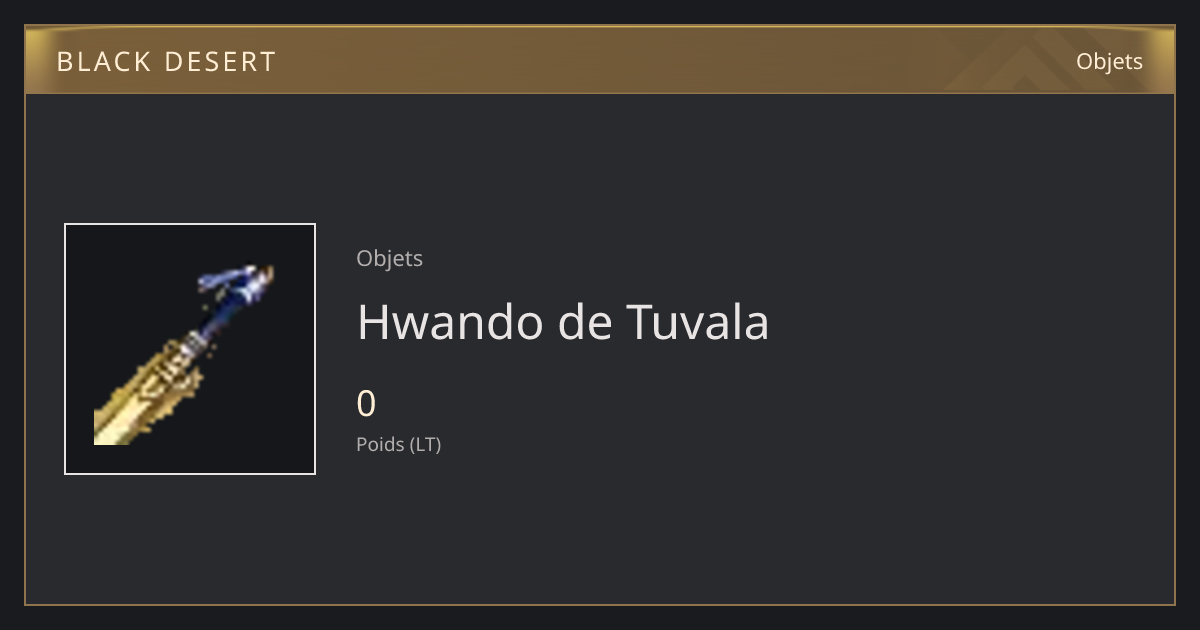This screenshot has width=1200, height=630.
Task: Click the weight value 0
Action: [x=366, y=404]
